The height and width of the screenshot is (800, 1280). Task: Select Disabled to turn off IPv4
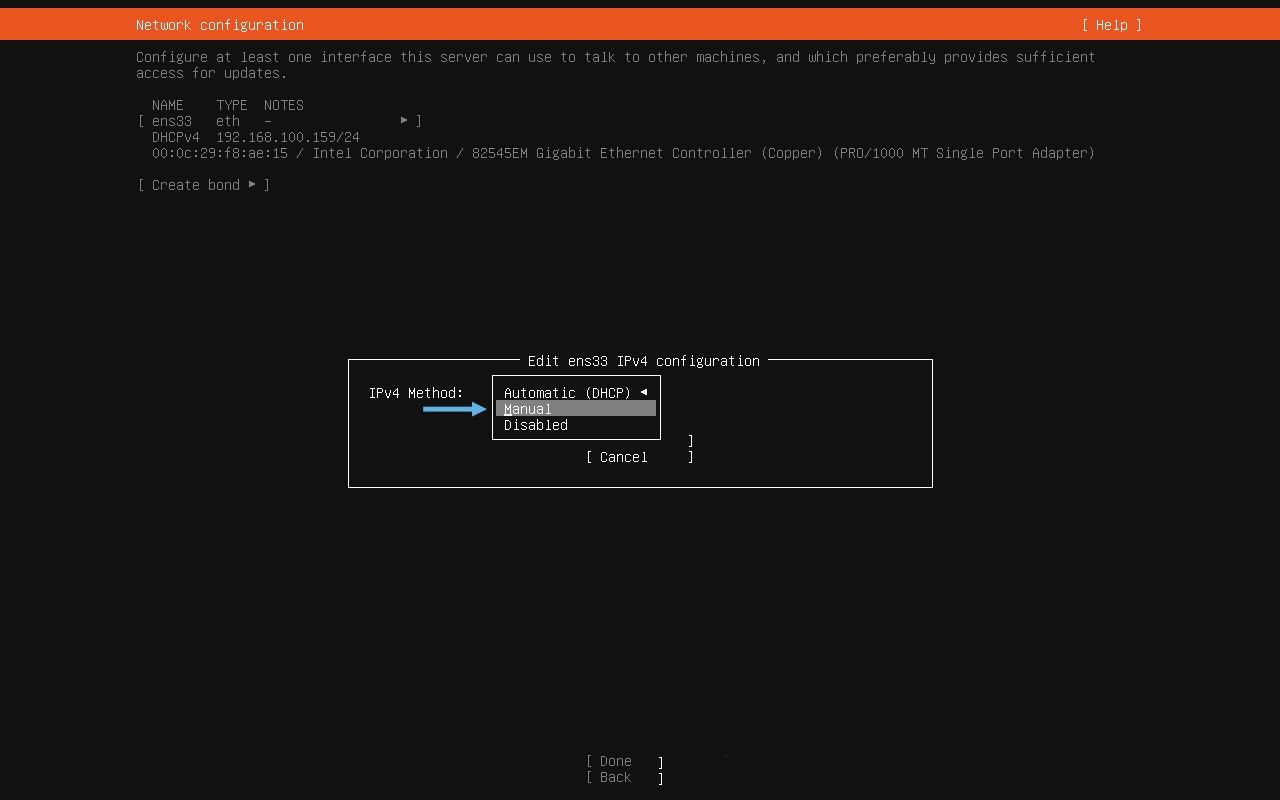point(535,424)
